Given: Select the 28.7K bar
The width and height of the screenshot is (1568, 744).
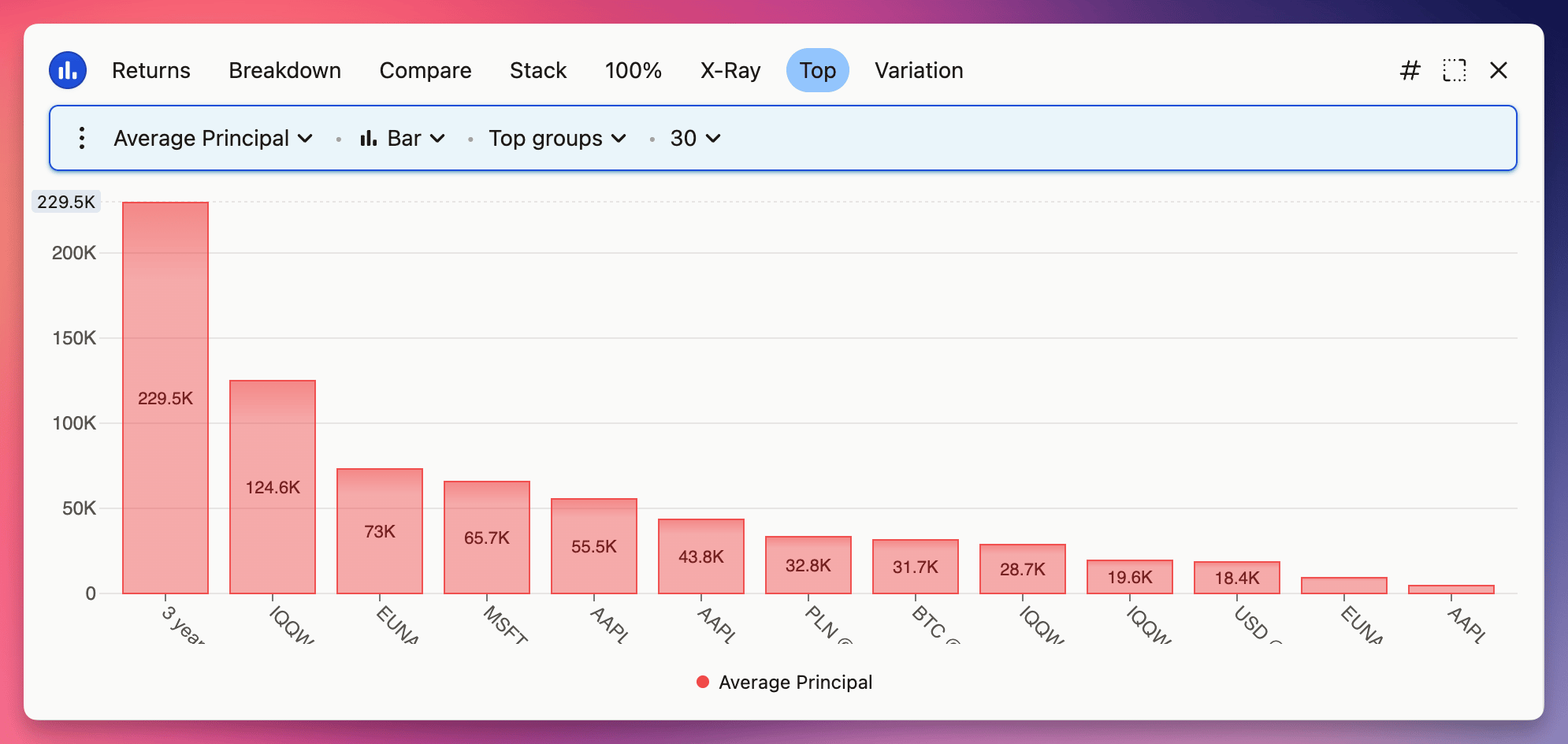Looking at the screenshot, I should click(1023, 569).
